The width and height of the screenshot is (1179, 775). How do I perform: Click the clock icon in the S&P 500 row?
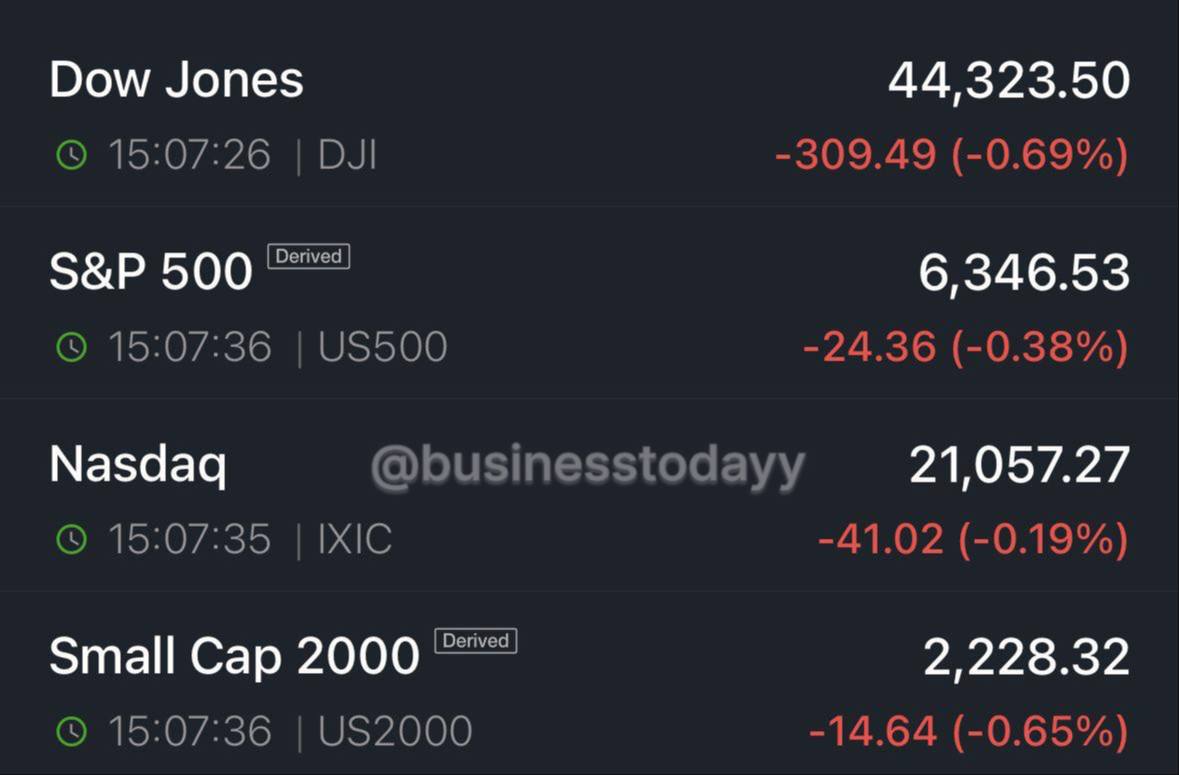pos(71,347)
